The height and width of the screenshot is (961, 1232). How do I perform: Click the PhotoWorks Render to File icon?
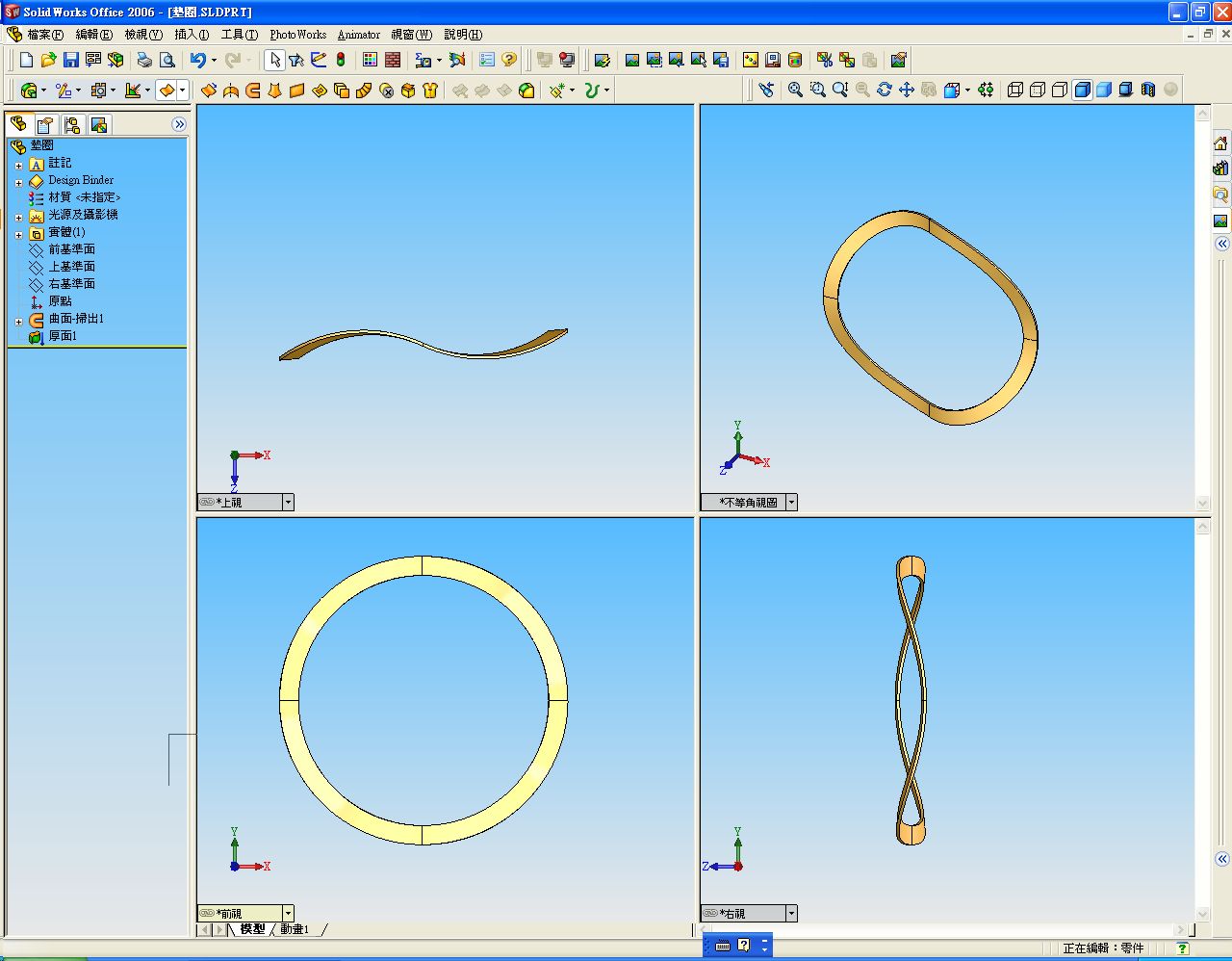point(721,60)
